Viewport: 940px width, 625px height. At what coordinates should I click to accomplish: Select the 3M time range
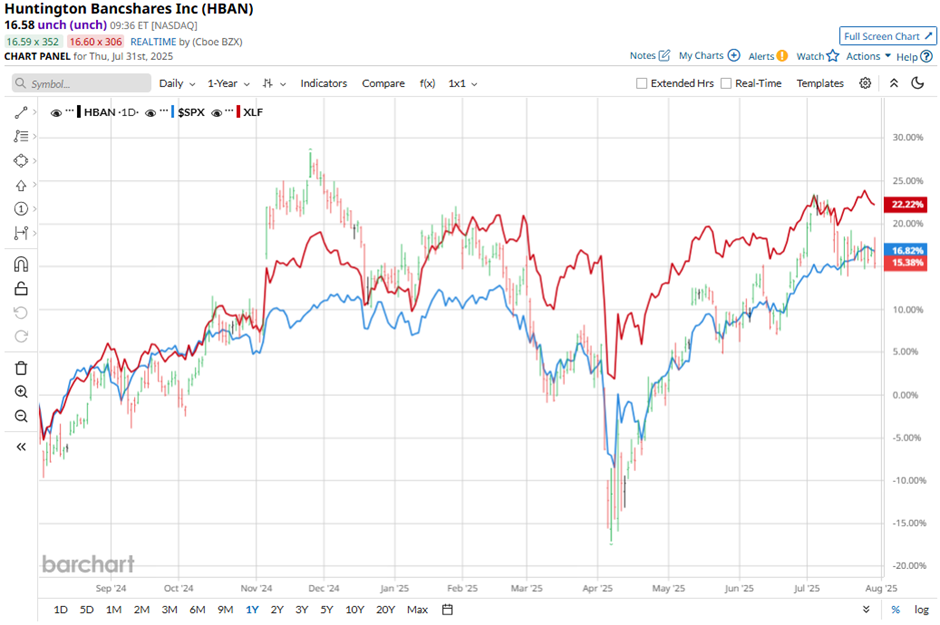tap(170, 609)
